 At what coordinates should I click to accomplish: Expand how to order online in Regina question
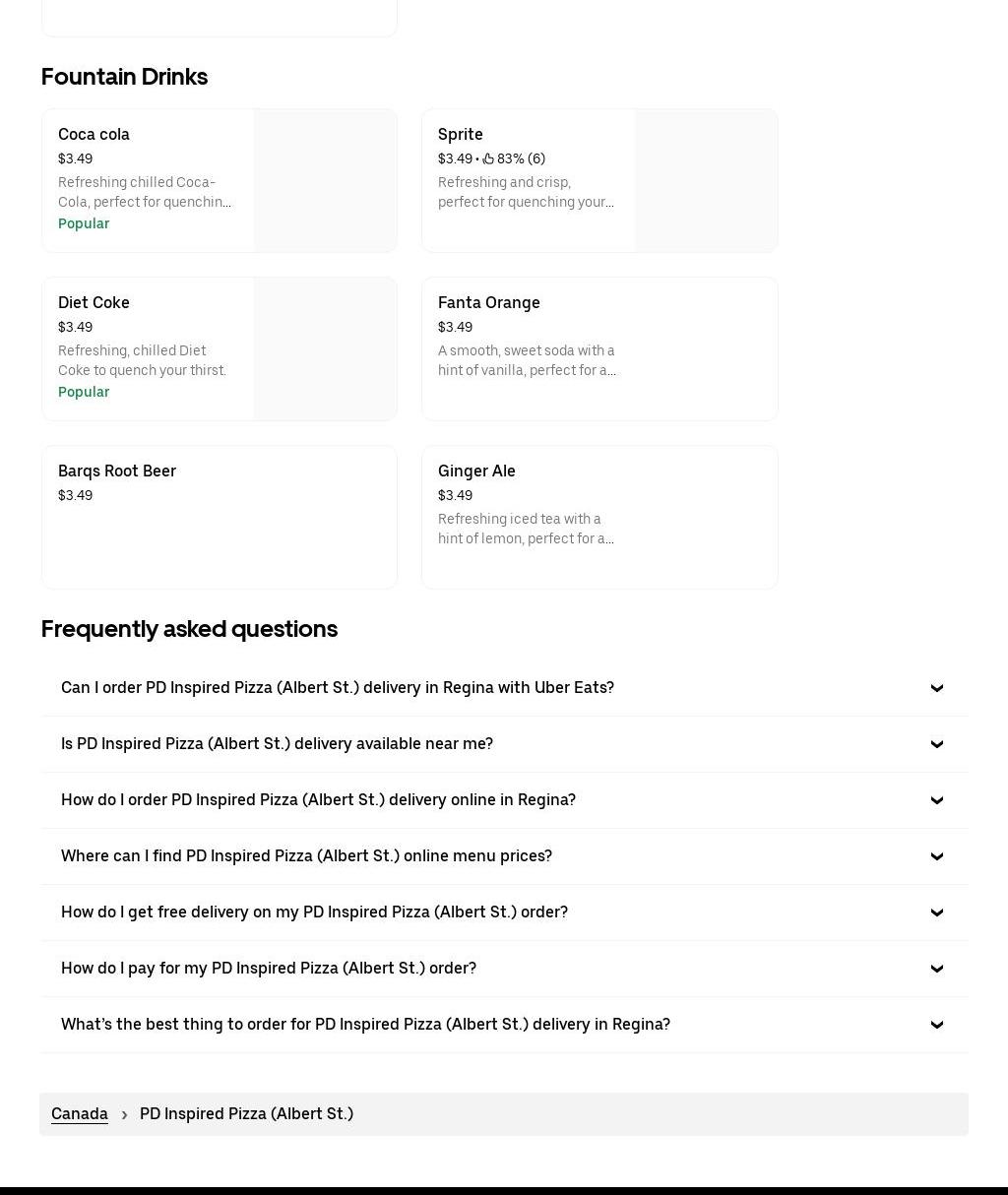(x=504, y=800)
